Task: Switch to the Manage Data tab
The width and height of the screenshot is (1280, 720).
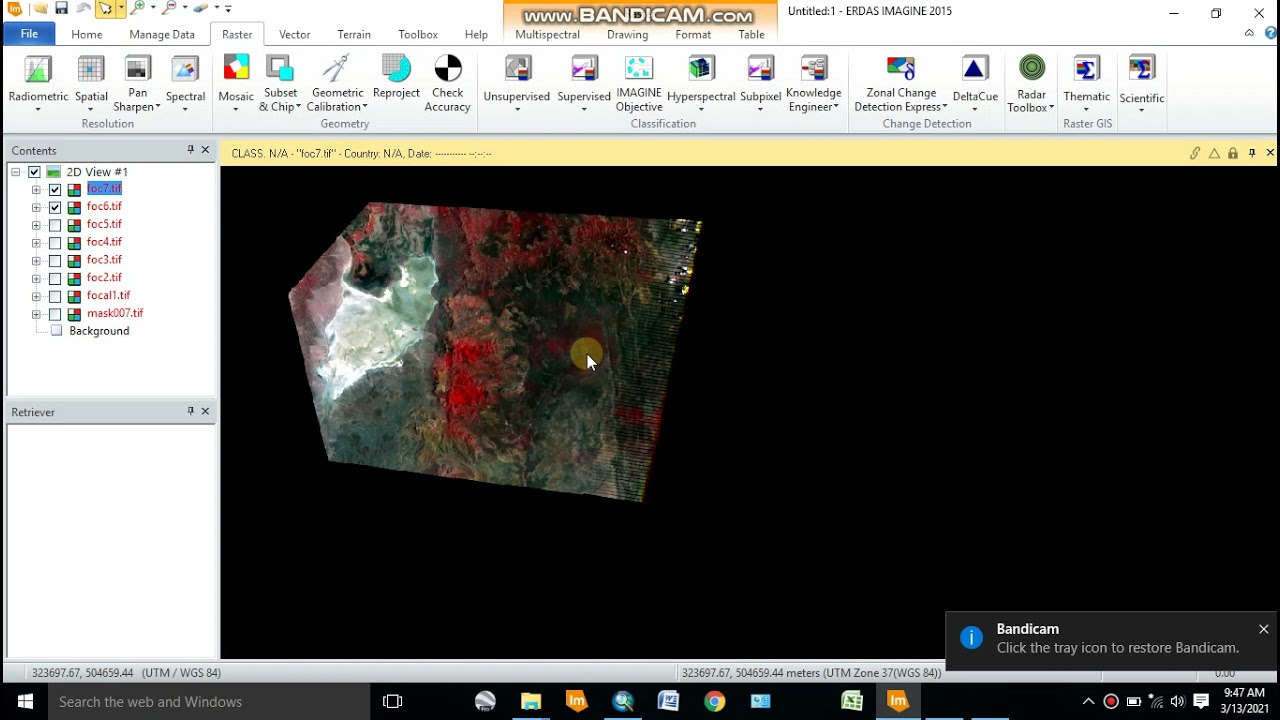Action: (162, 34)
